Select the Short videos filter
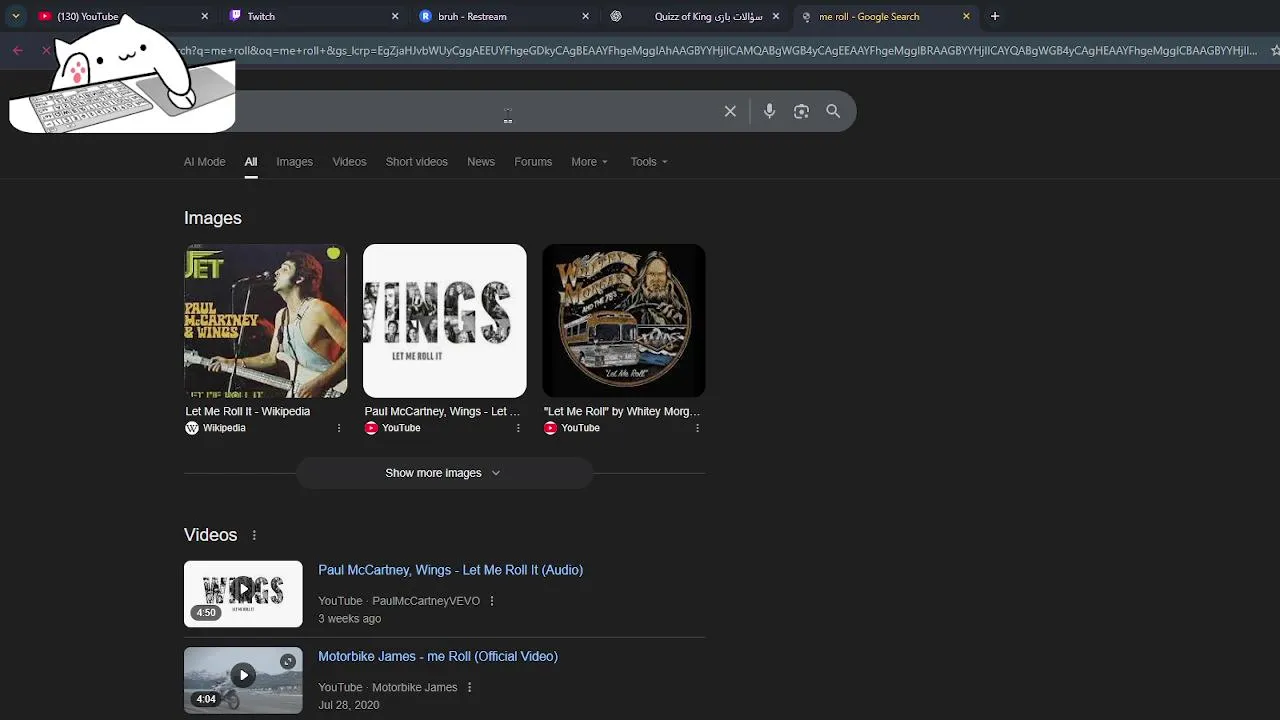The height and width of the screenshot is (720, 1280). coord(416,162)
